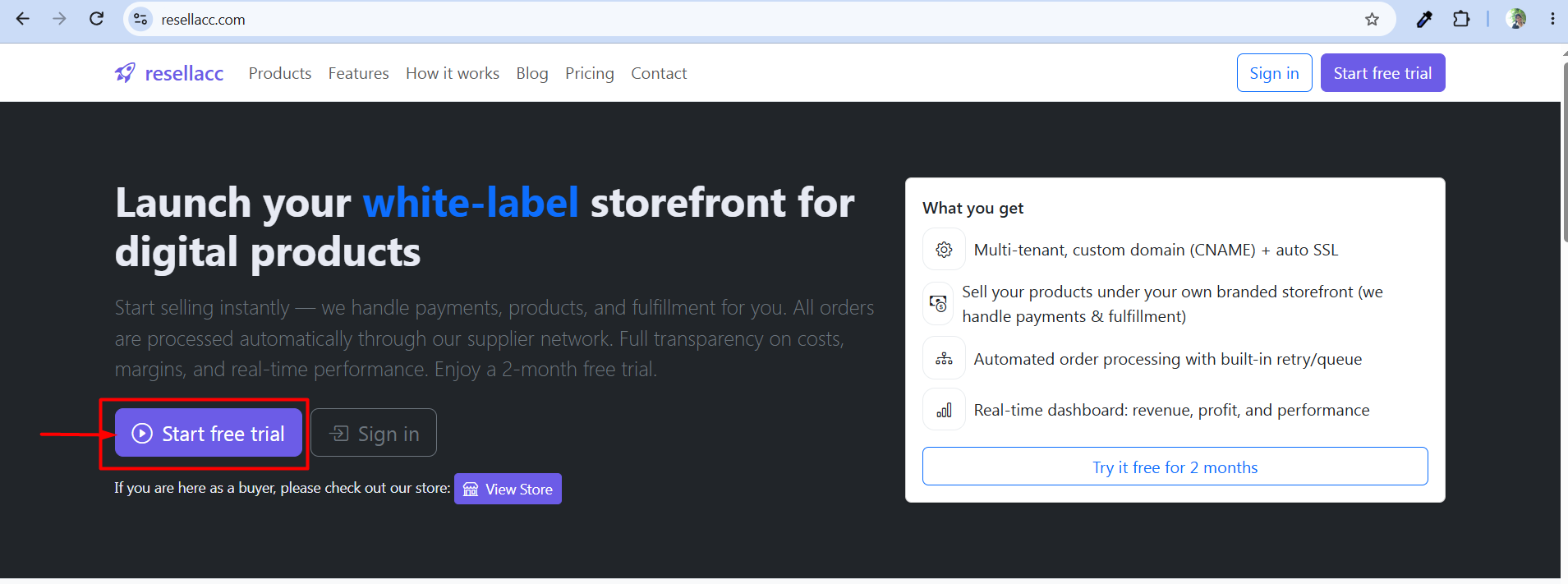Open site information icon in address bar
The width and height of the screenshot is (1568, 584).
click(x=140, y=19)
